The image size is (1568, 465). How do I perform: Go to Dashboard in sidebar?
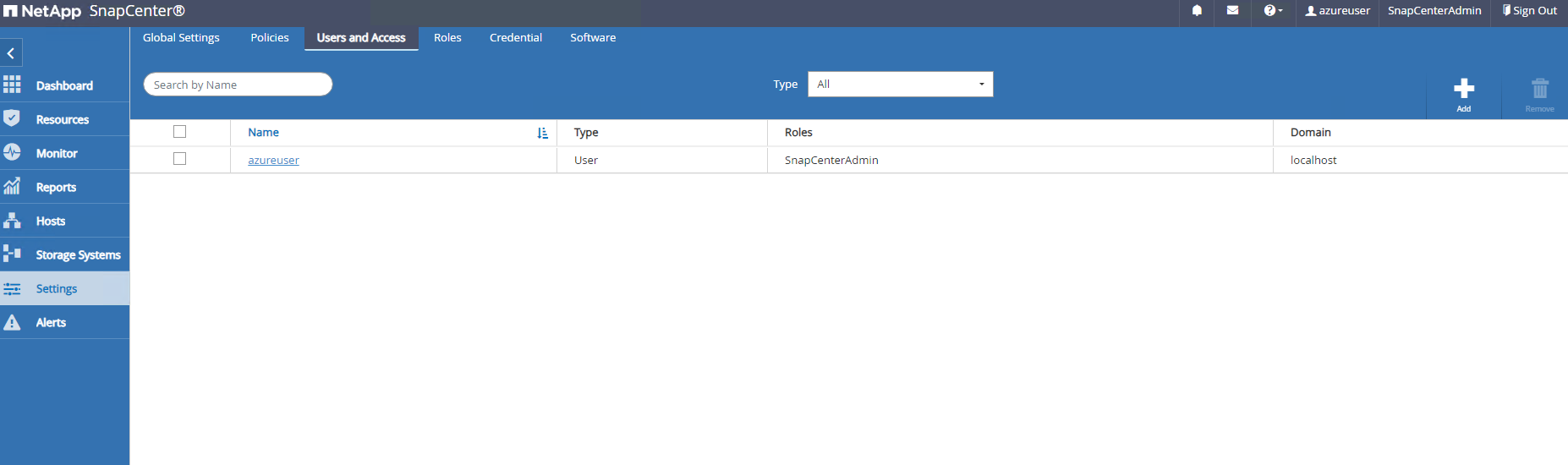tap(64, 85)
